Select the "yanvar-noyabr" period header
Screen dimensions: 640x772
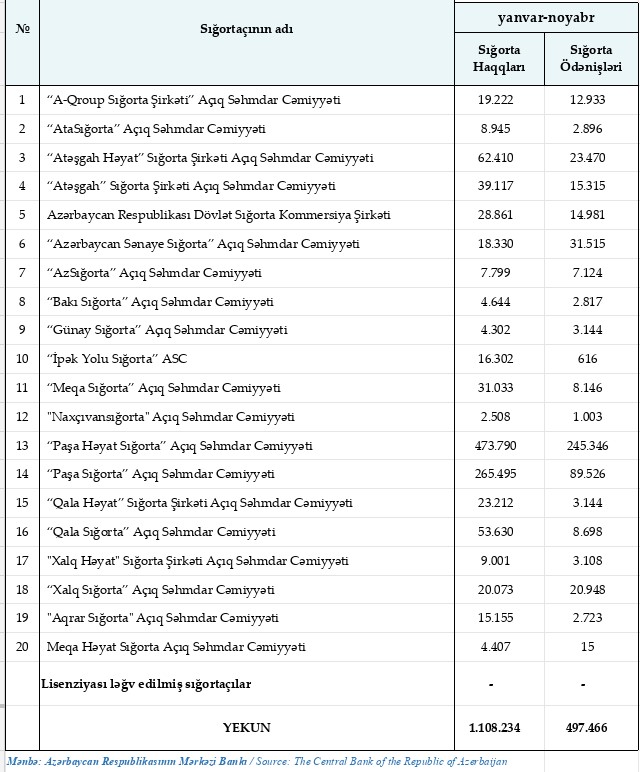click(544, 17)
